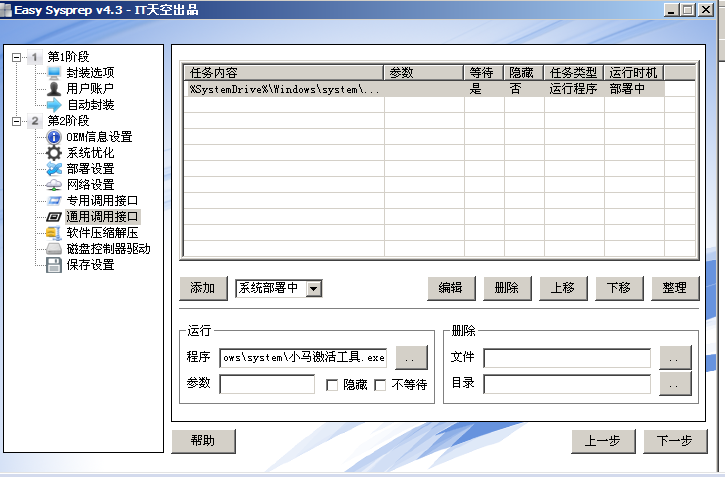Click the 上移 button
The width and height of the screenshot is (725, 477).
563,288
